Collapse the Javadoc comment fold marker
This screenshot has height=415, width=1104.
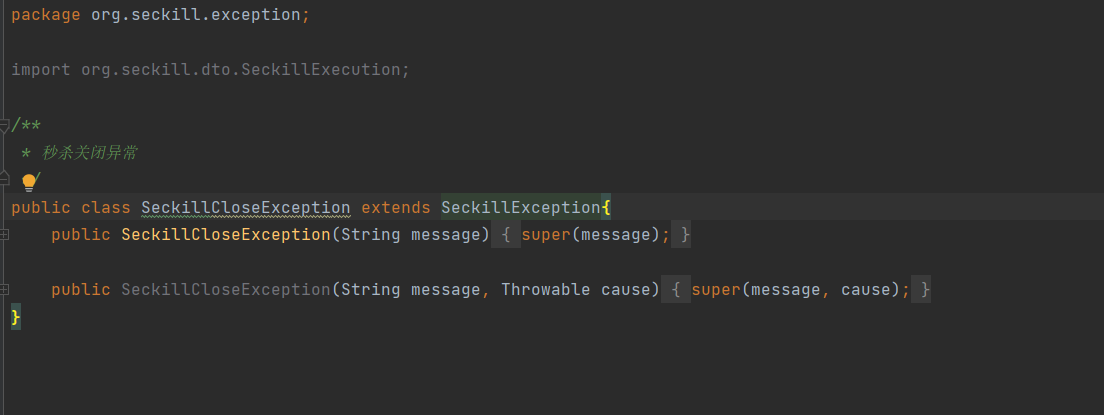pos(5,126)
